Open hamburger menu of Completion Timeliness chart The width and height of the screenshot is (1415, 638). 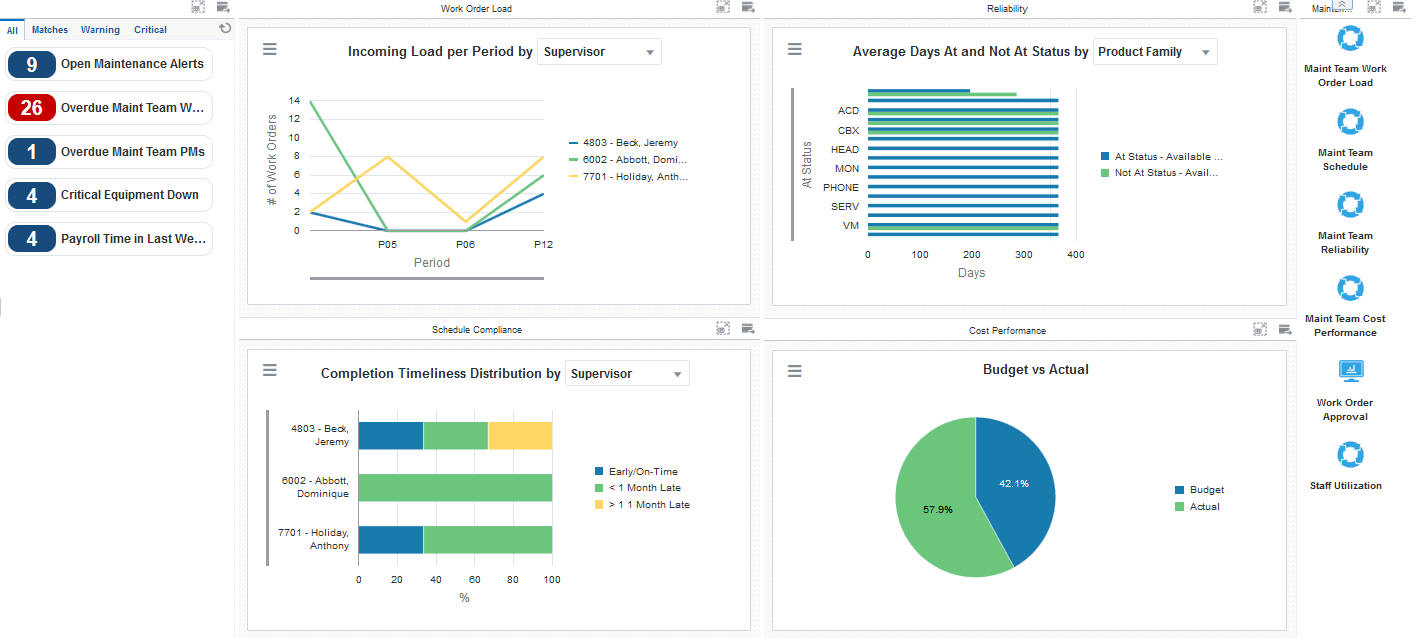pyautogui.click(x=270, y=370)
